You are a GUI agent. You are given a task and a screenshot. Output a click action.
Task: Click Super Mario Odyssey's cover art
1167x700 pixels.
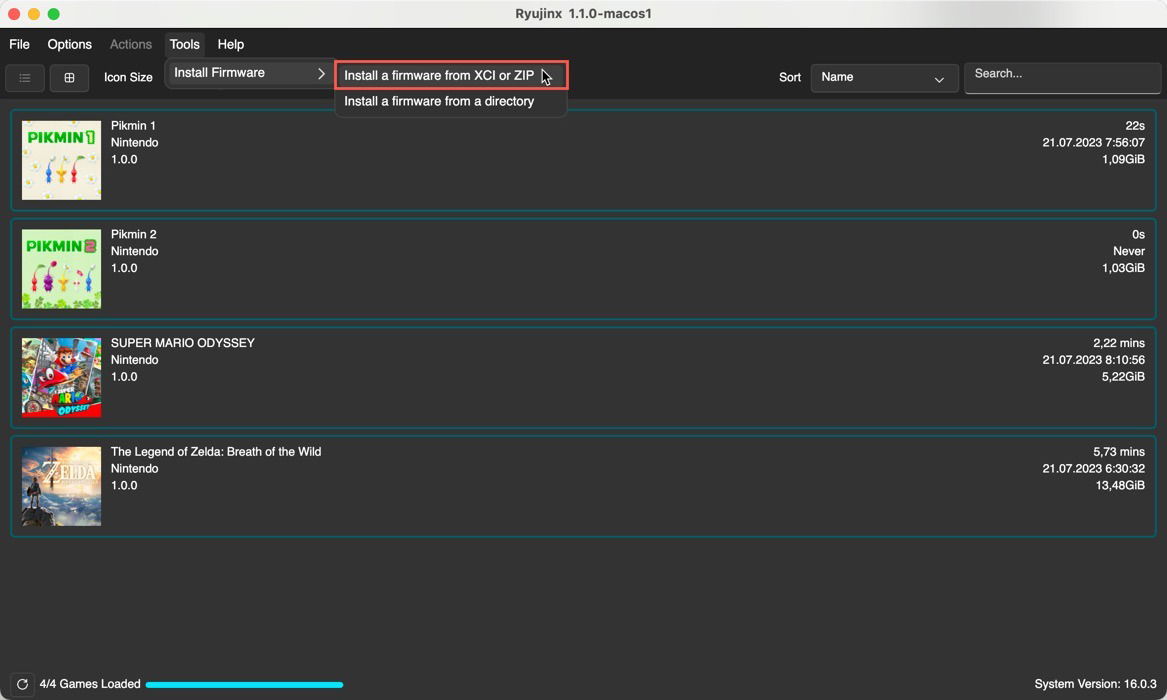coord(61,377)
